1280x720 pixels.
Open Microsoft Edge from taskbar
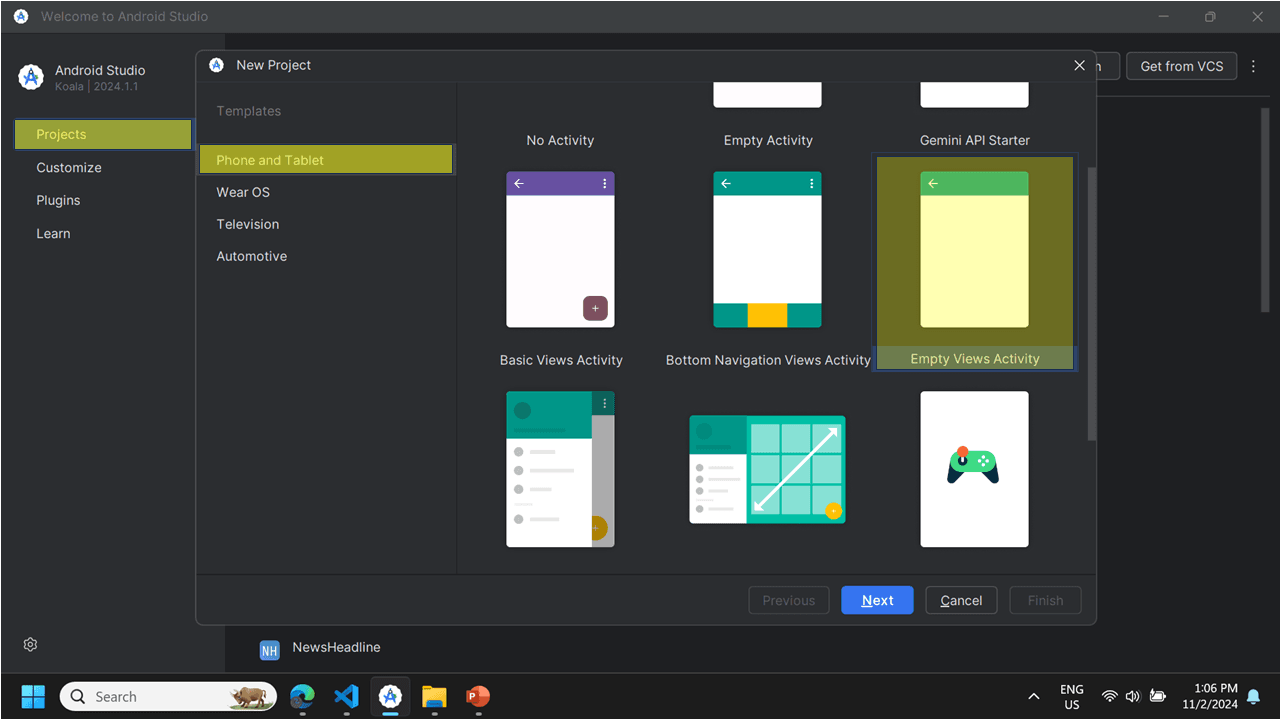(x=302, y=696)
